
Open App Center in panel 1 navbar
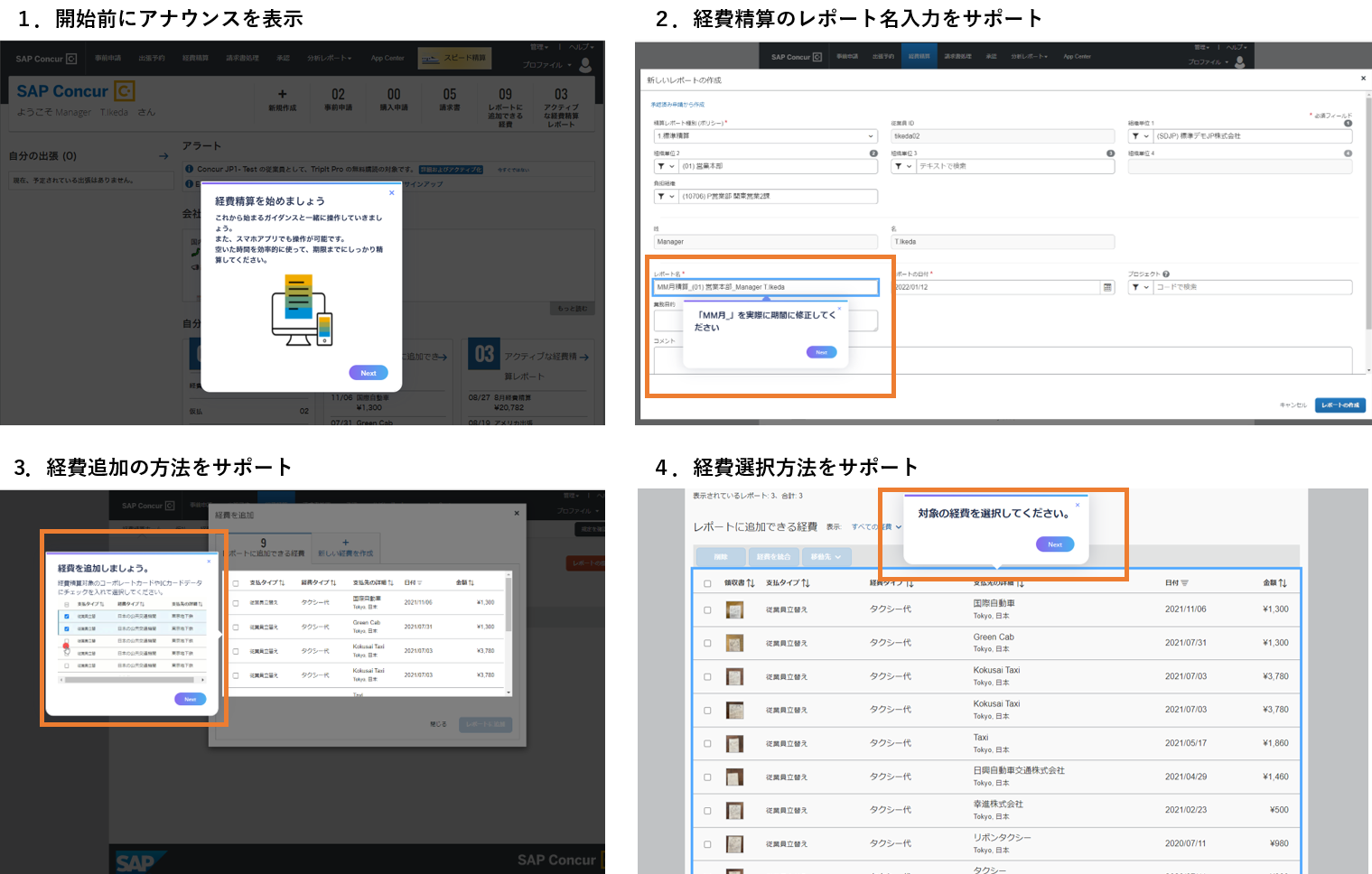pos(387,59)
